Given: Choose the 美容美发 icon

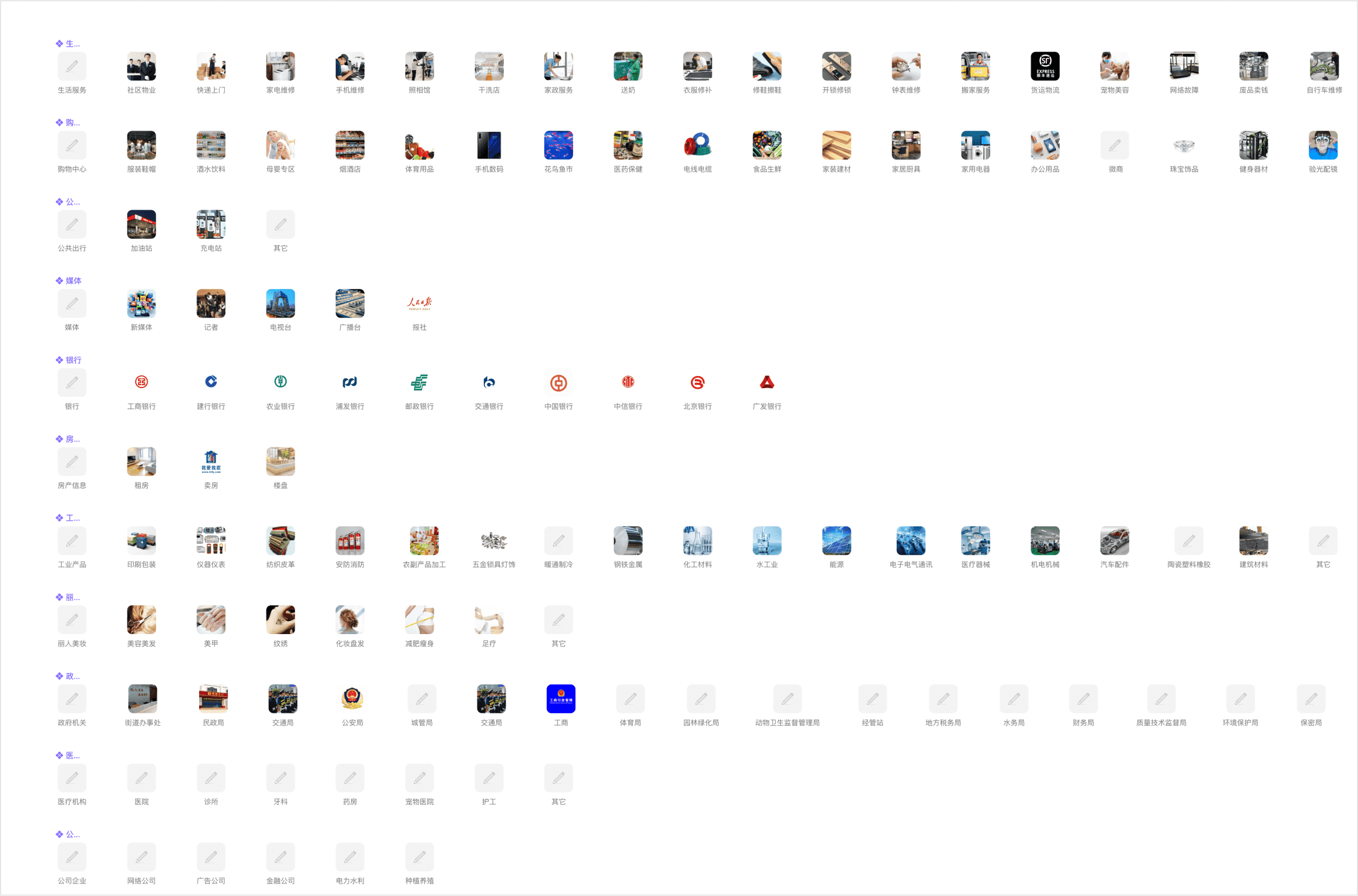Looking at the screenshot, I should click(141, 620).
